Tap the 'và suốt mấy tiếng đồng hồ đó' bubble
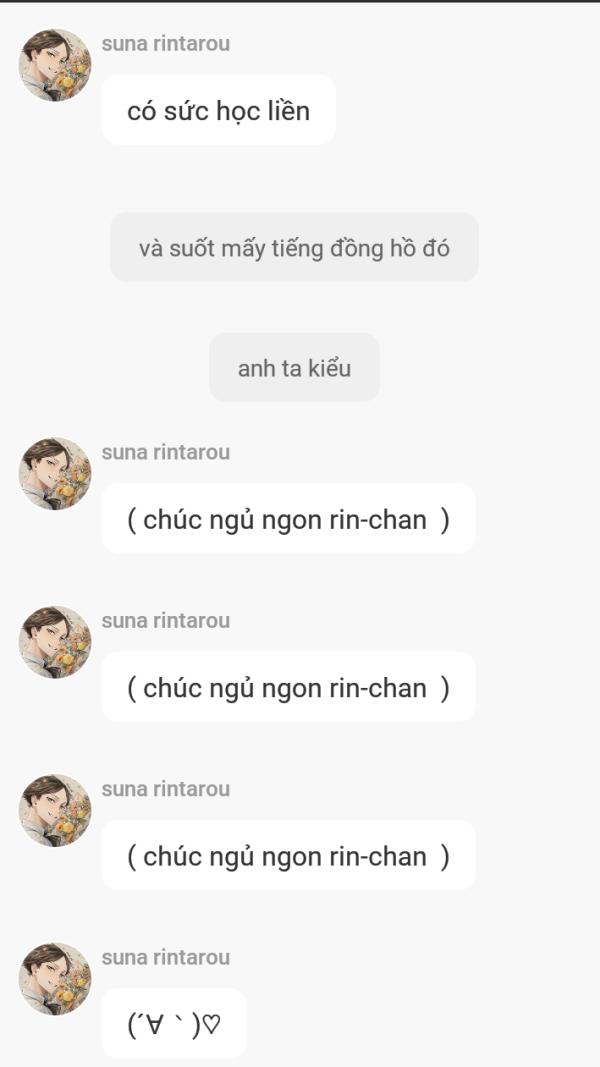Screen dimensions: 600x1067 [x=294, y=248]
